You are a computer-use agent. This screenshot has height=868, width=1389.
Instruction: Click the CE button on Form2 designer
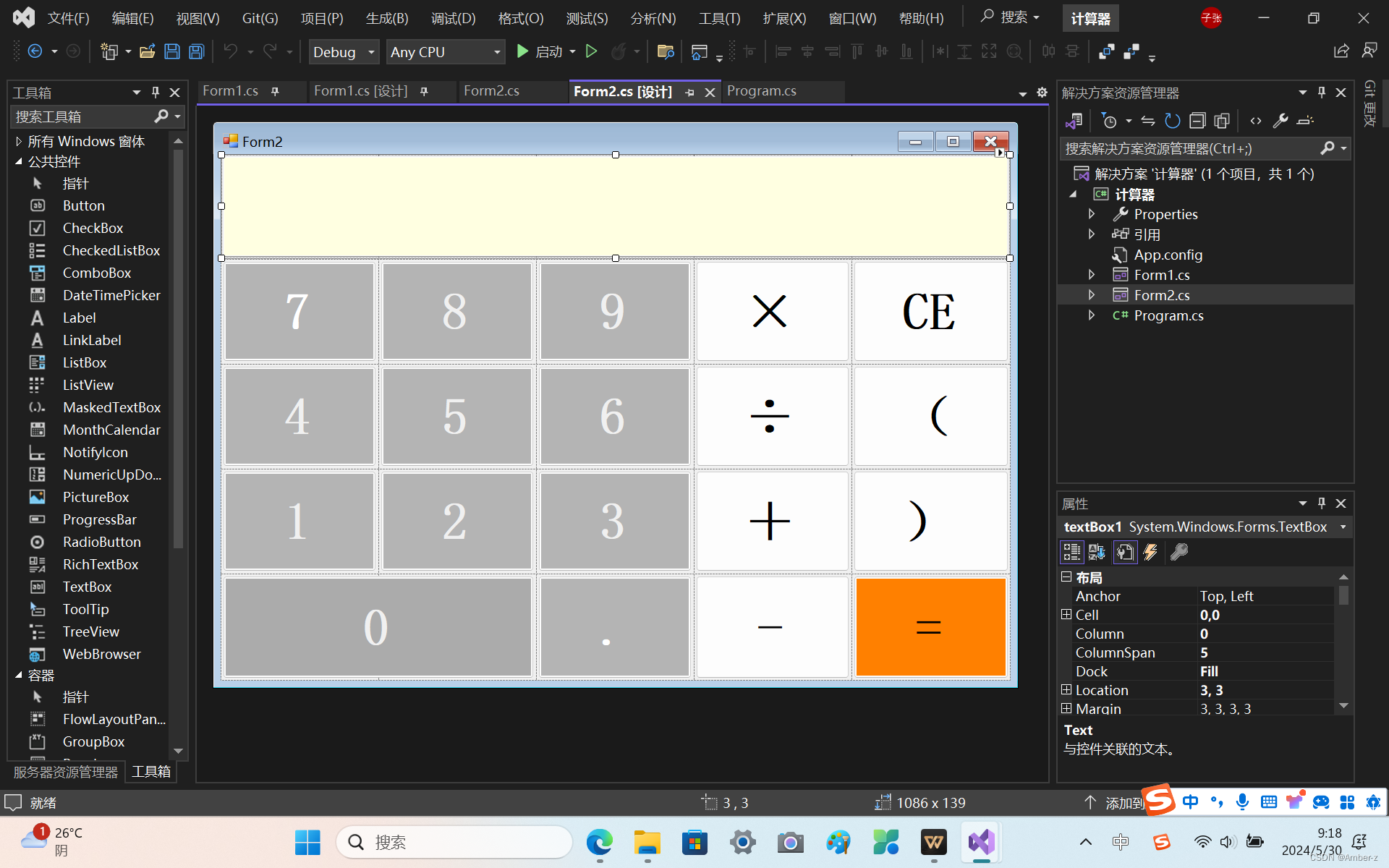tap(930, 312)
